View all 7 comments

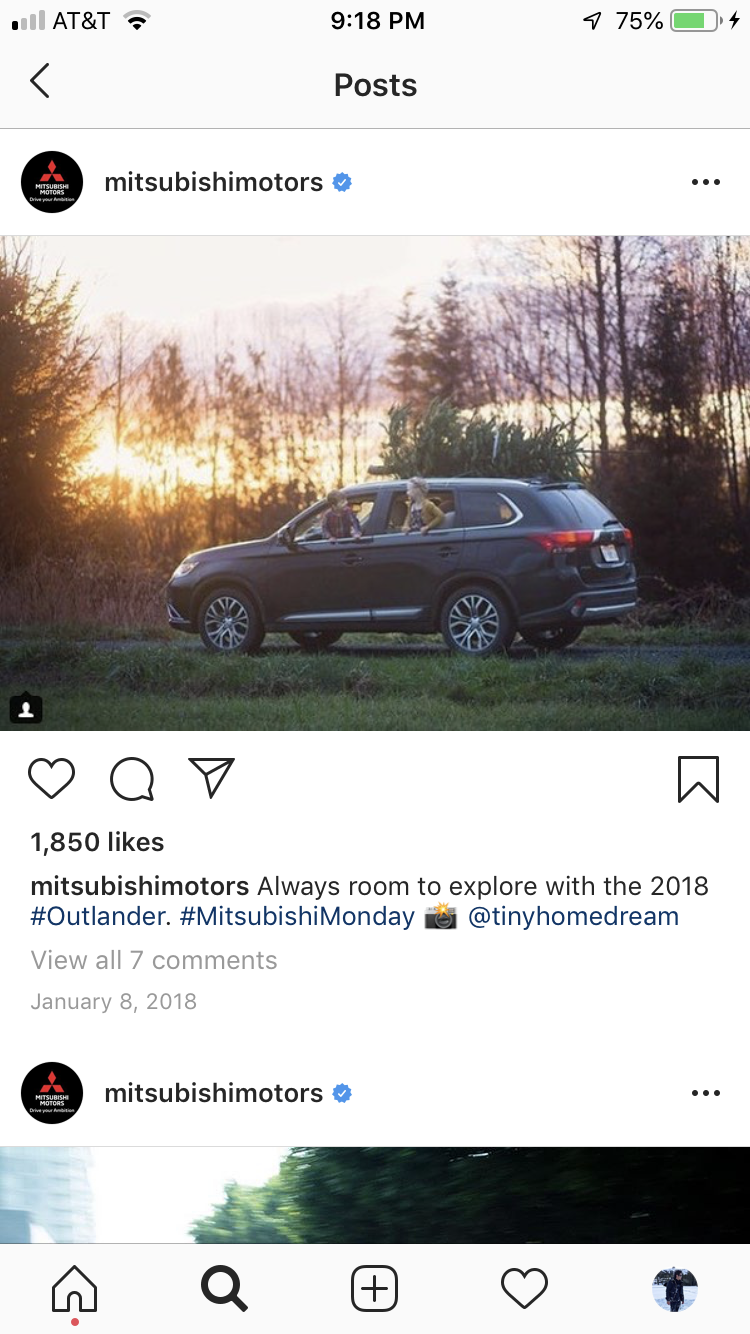pos(154,960)
